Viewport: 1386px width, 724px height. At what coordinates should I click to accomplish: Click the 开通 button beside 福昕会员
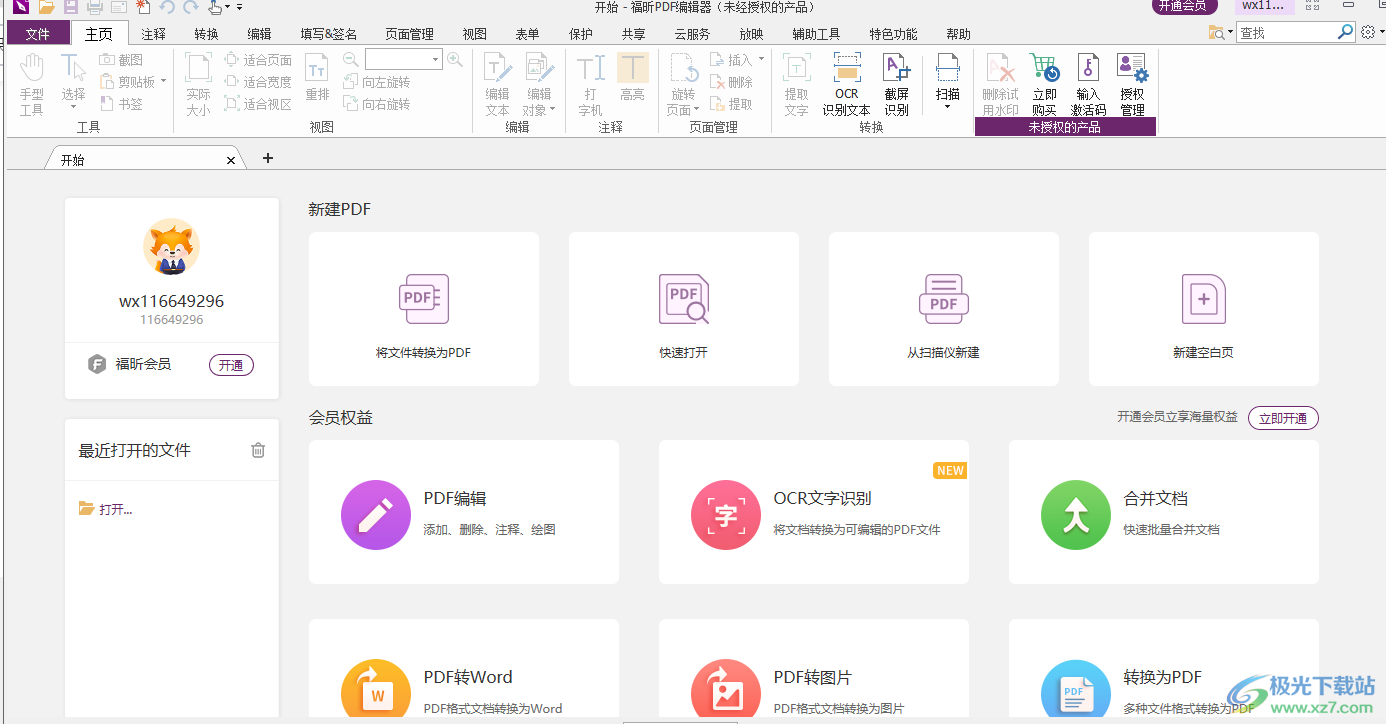point(231,365)
